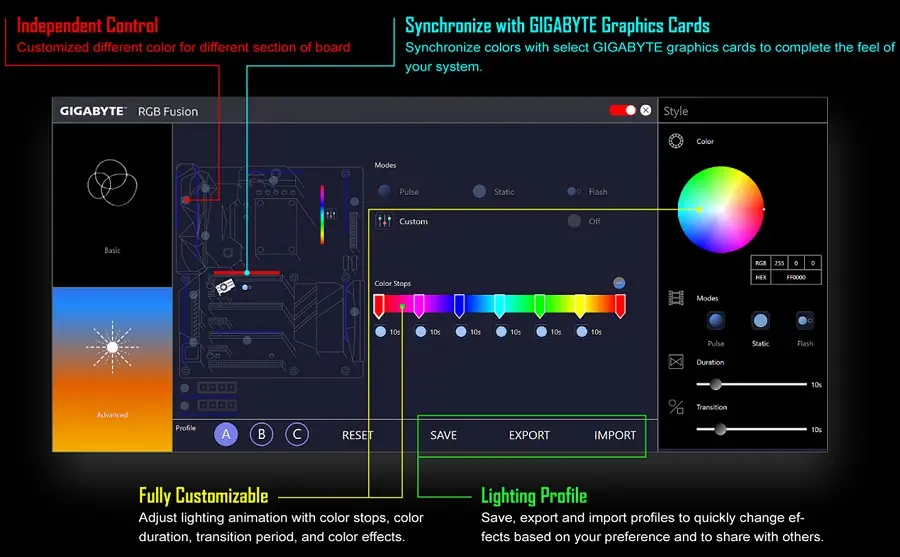This screenshot has height=557, width=900.
Task: Click the "Style" panel header
Action: click(676, 111)
